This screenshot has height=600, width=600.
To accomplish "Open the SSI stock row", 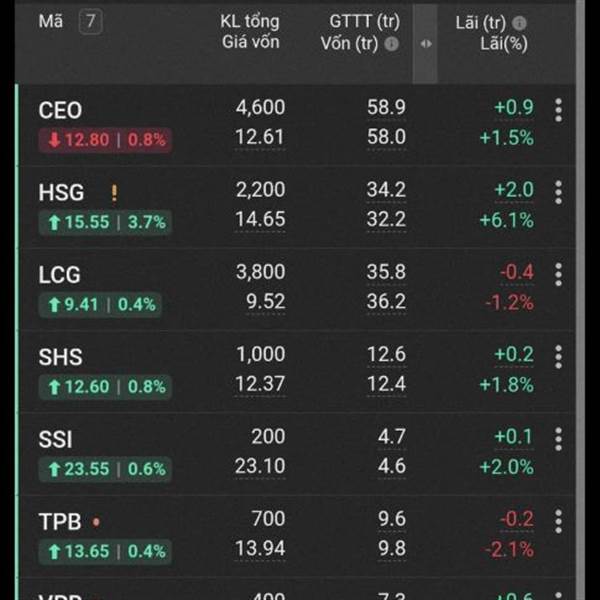I will pyautogui.click(x=295, y=453).
